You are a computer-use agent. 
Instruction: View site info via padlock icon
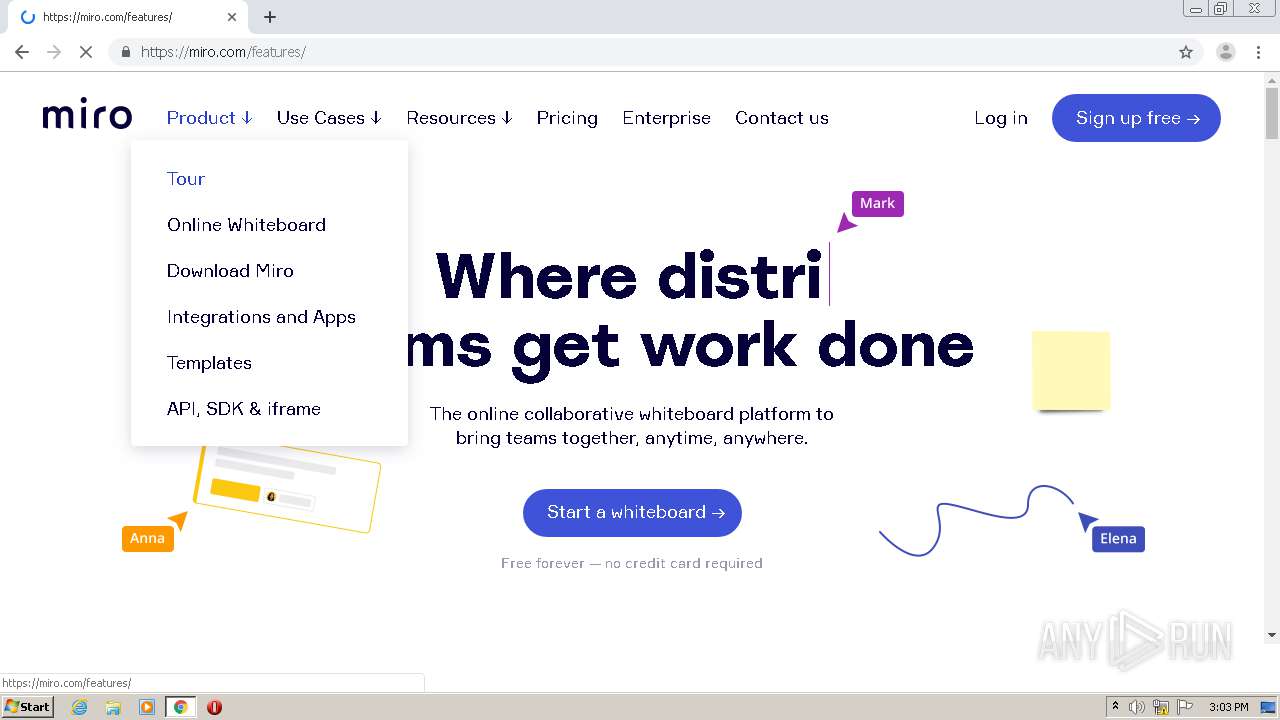(125, 52)
